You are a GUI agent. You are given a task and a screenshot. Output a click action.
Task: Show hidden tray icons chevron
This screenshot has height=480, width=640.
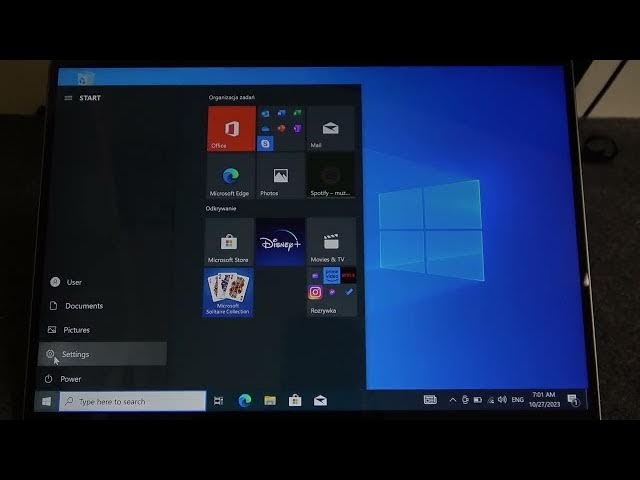452,400
